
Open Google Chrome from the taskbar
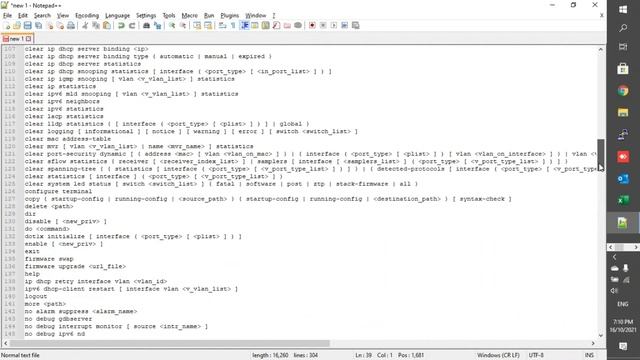pos(623,91)
